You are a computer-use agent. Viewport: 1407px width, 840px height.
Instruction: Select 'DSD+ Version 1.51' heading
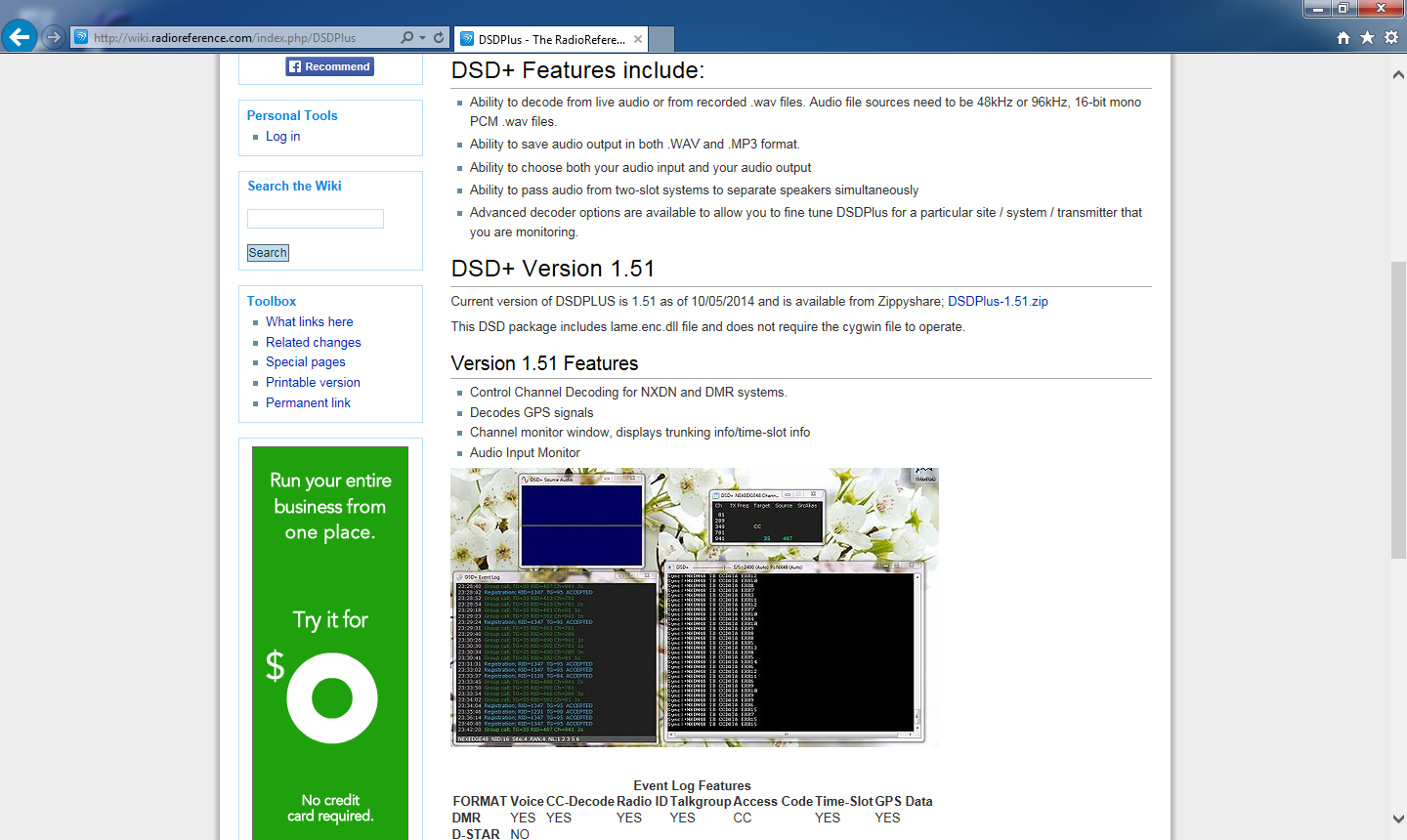tap(553, 269)
